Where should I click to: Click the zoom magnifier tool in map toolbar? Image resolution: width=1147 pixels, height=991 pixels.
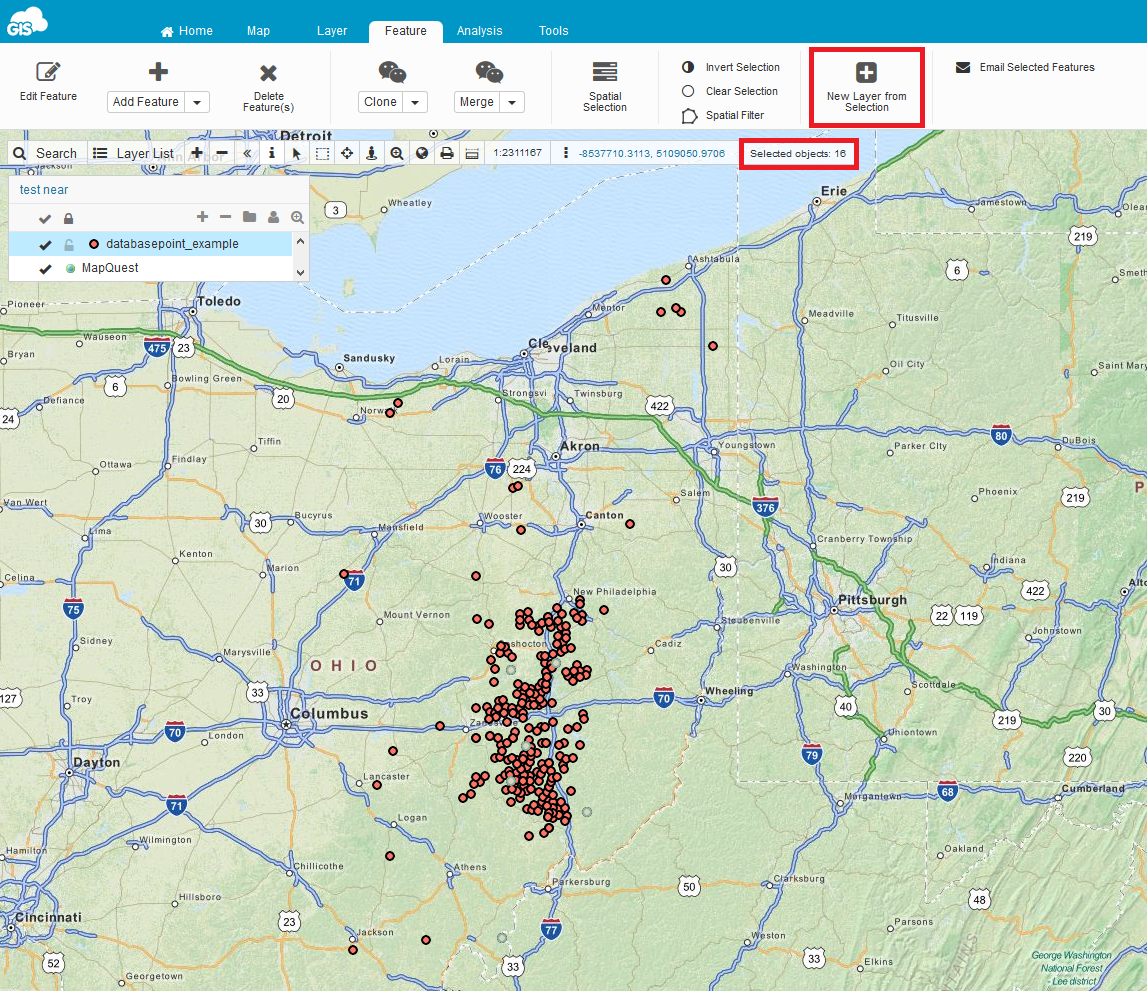tap(396, 153)
